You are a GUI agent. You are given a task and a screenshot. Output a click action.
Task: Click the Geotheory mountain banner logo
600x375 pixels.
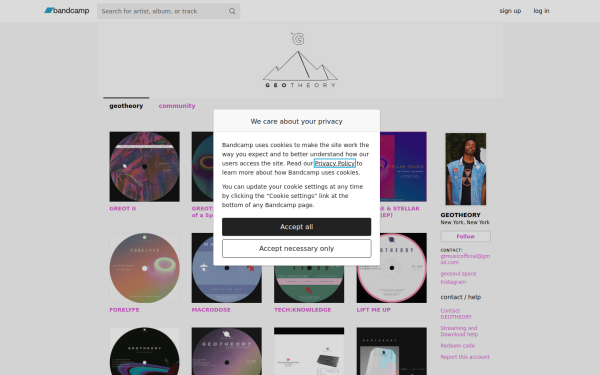300,60
